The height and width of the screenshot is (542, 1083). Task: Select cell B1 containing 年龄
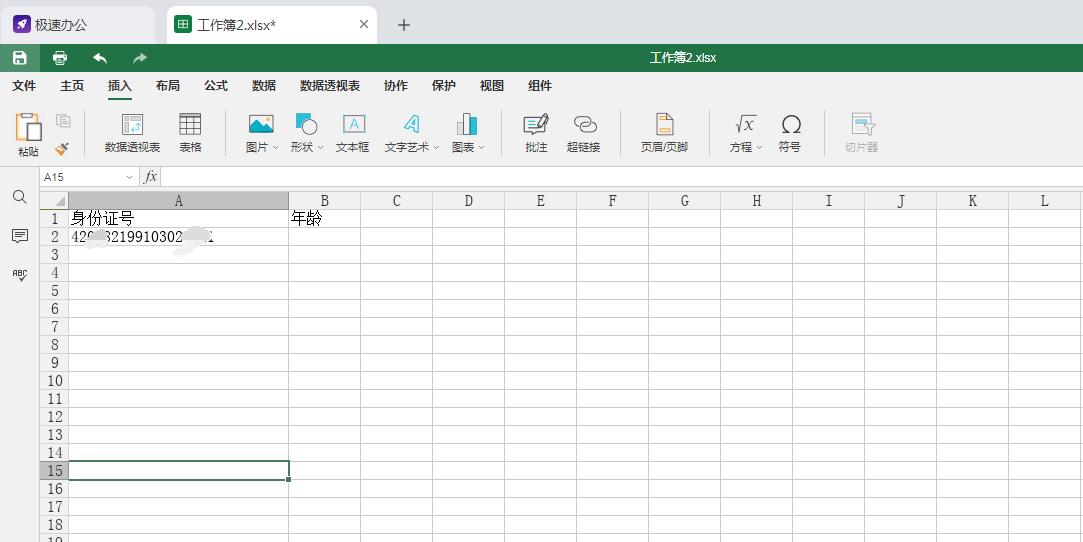pos(324,219)
